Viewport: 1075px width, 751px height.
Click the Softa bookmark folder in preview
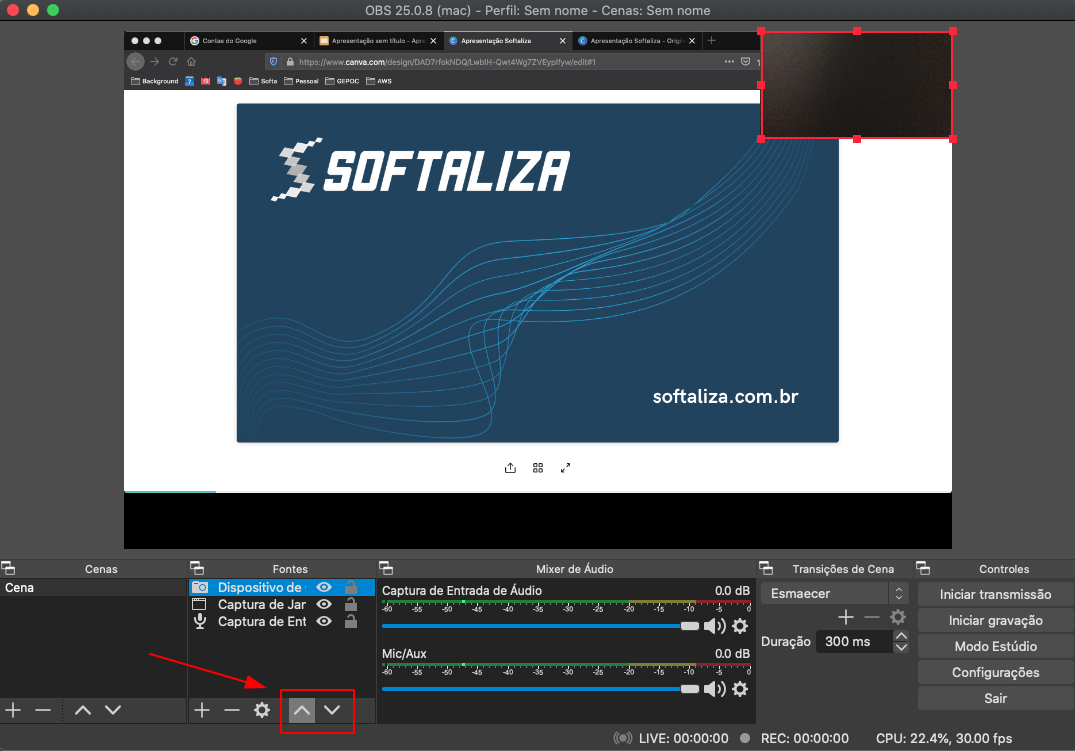pyautogui.click(x=263, y=81)
